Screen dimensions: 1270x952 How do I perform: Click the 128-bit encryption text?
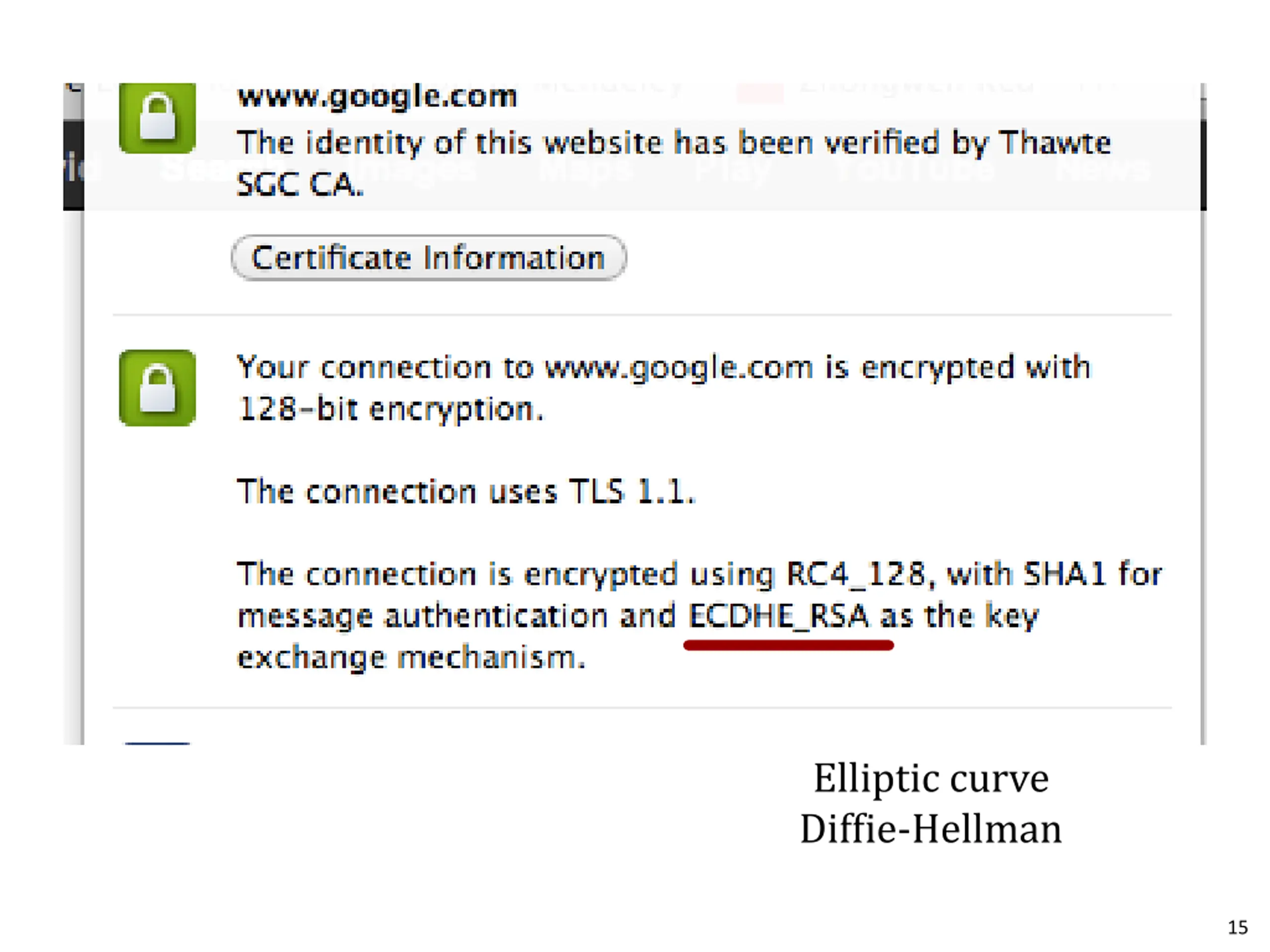pyautogui.click(x=390, y=409)
